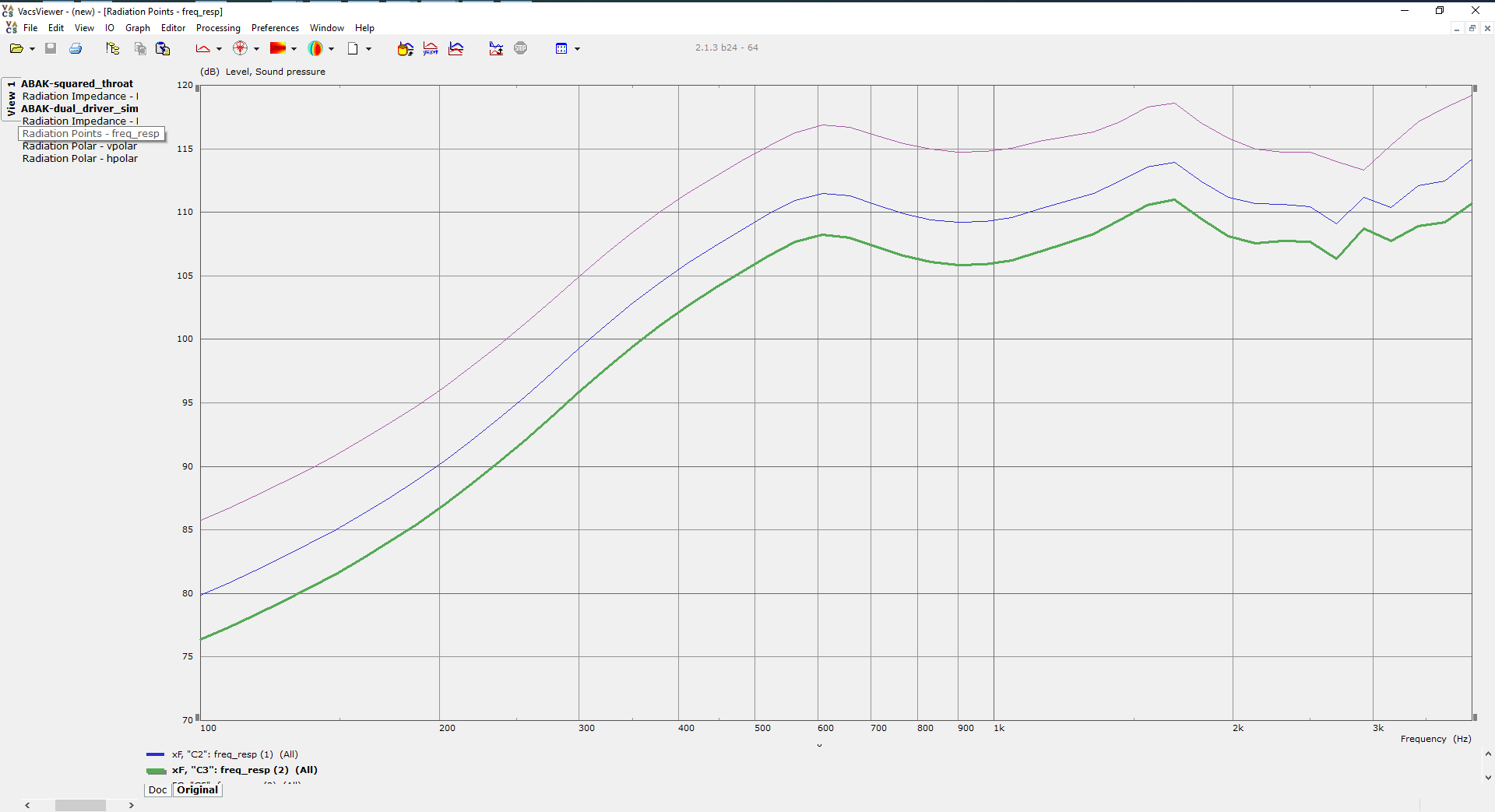This screenshot has width=1495, height=812.
Task: Select Radiation Impedance under ABAK-squared_throat
Action: (80, 97)
